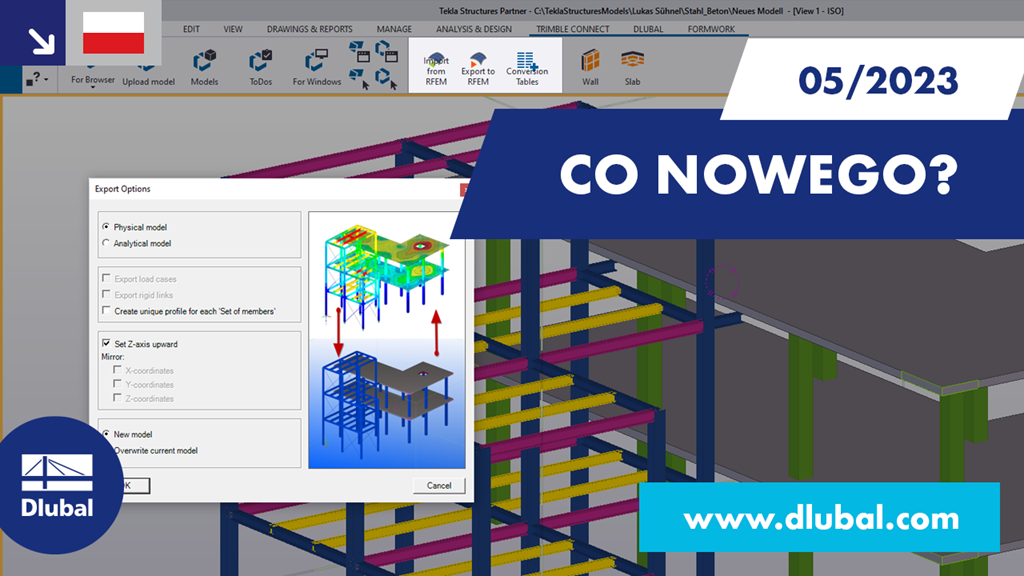The width and height of the screenshot is (1024, 576).
Task: Click the Dlubal logo badge
Action: click(56, 485)
